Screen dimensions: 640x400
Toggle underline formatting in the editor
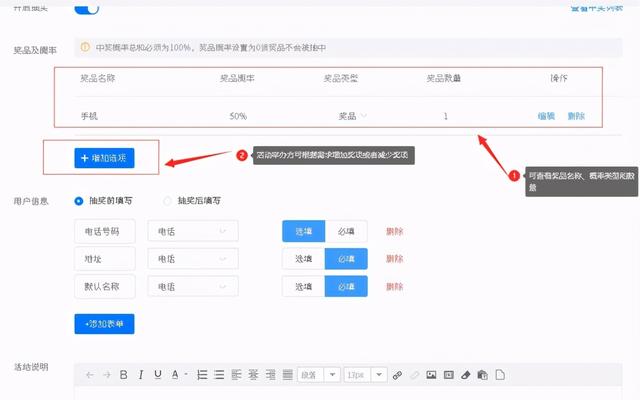click(x=158, y=375)
